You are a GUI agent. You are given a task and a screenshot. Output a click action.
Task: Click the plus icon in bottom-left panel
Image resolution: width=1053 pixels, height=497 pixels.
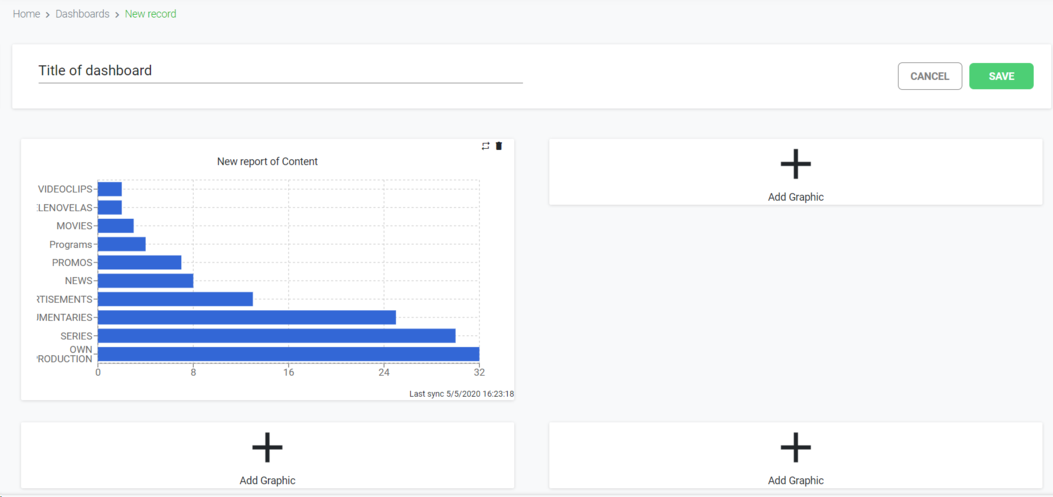267,447
